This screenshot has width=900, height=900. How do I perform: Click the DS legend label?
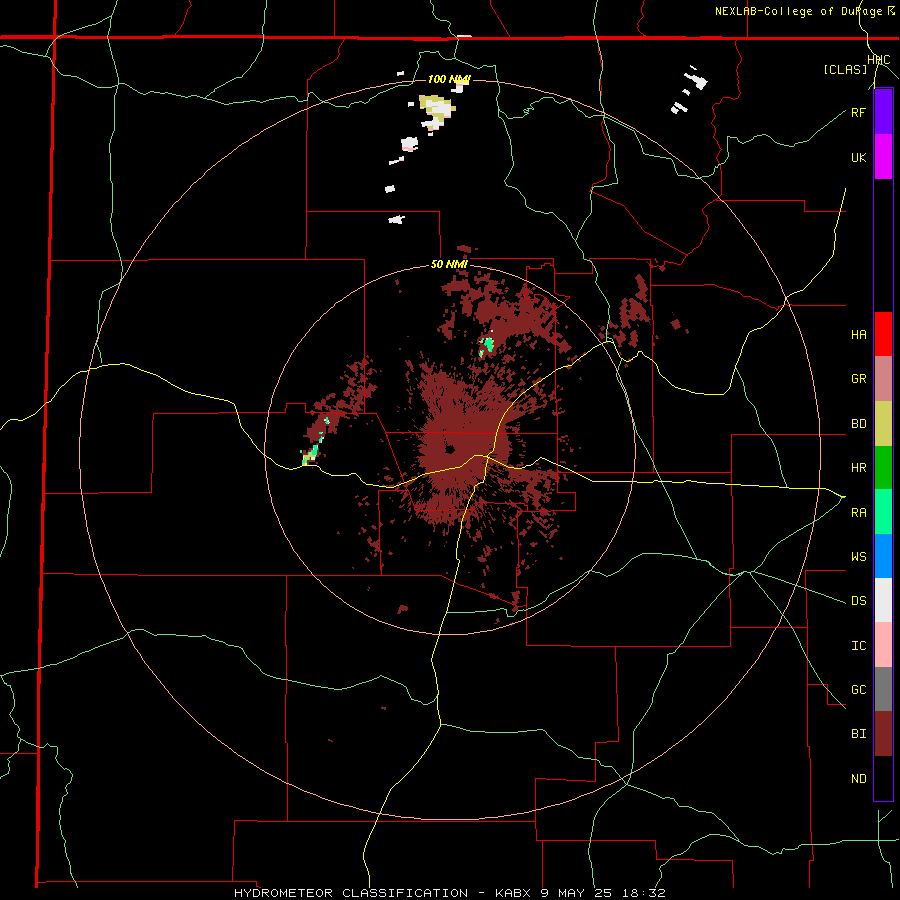click(x=859, y=601)
